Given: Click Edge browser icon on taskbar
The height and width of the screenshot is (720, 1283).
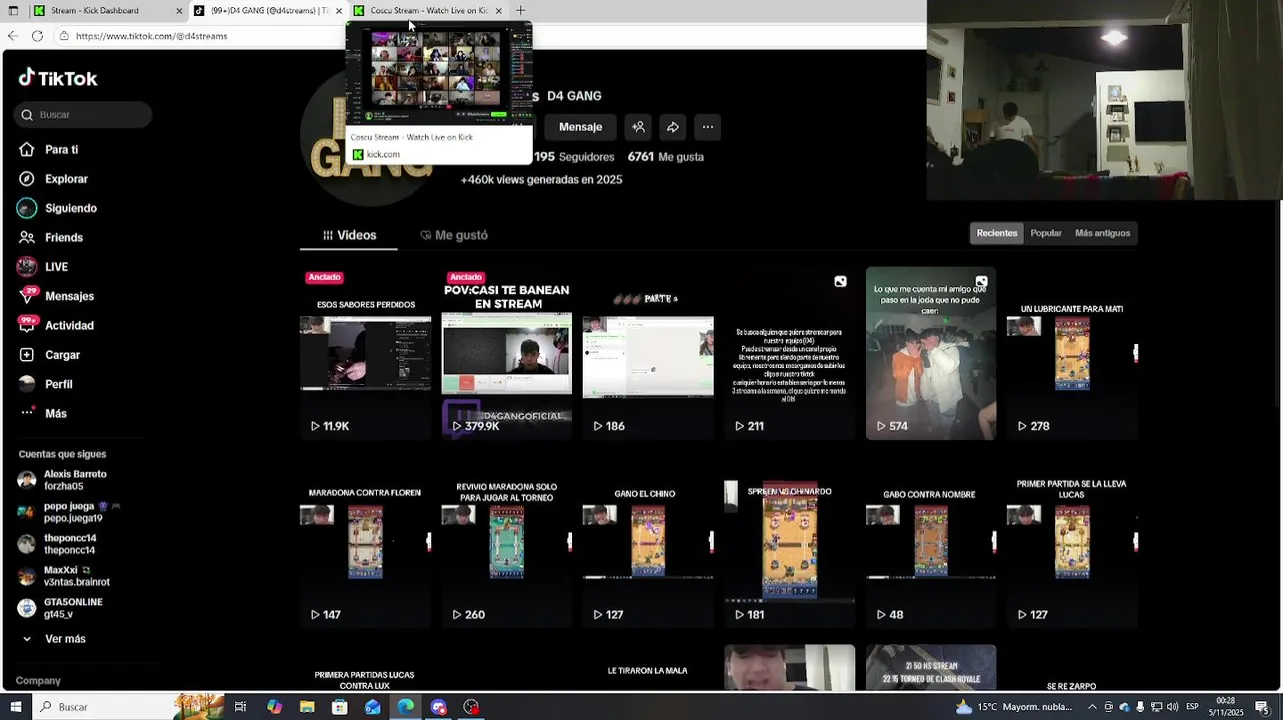Looking at the screenshot, I should point(405,707).
